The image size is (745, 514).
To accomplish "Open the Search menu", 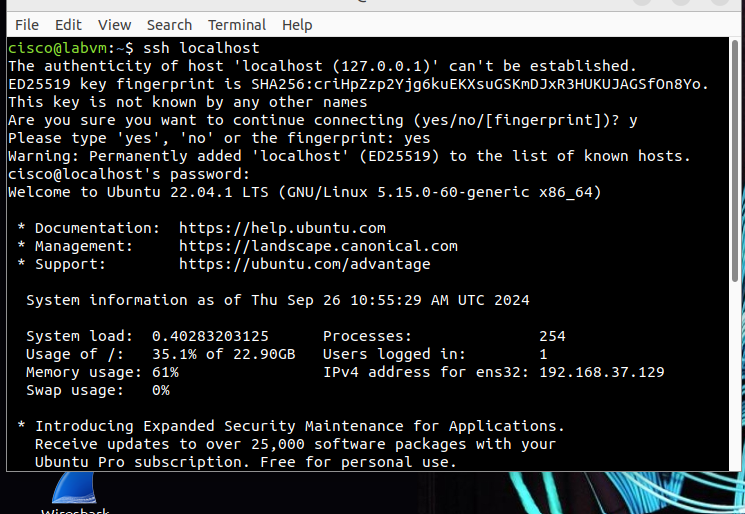I will tap(169, 25).
